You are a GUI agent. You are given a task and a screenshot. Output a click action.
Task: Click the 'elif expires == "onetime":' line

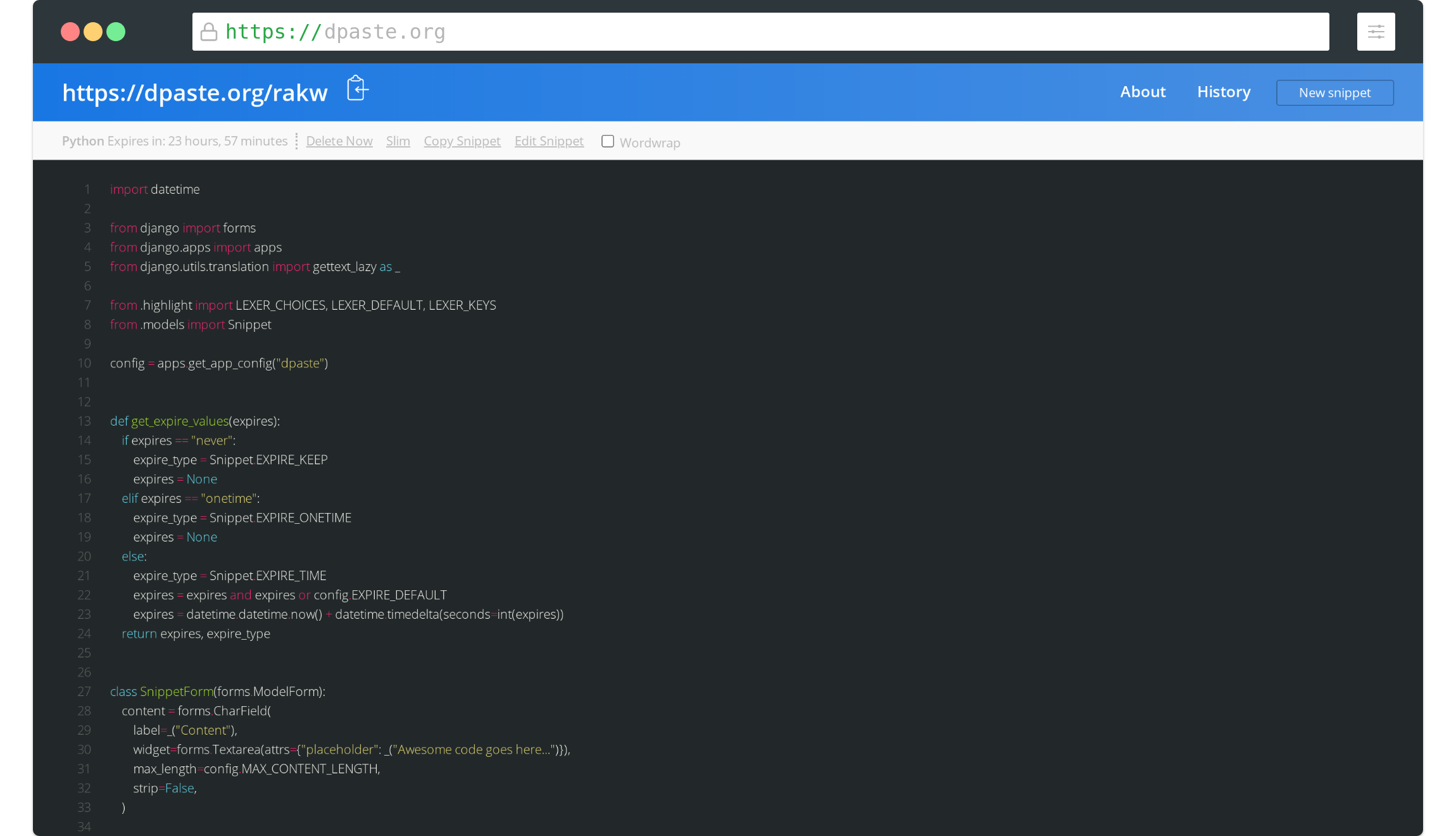click(x=191, y=498)
